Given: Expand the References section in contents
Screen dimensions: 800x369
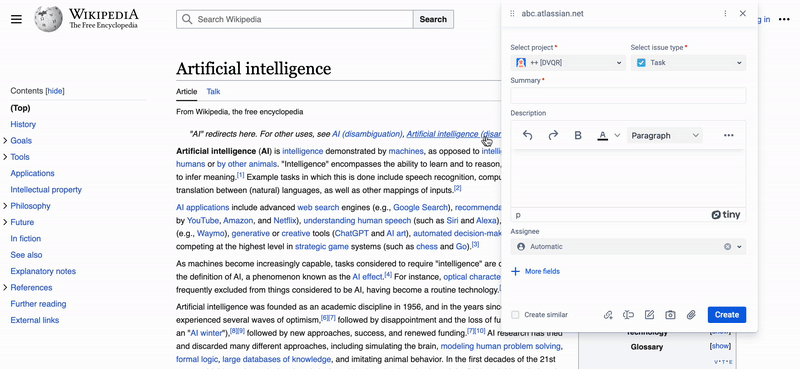Looking at the screenshot, I should click(x=5, y=288).
